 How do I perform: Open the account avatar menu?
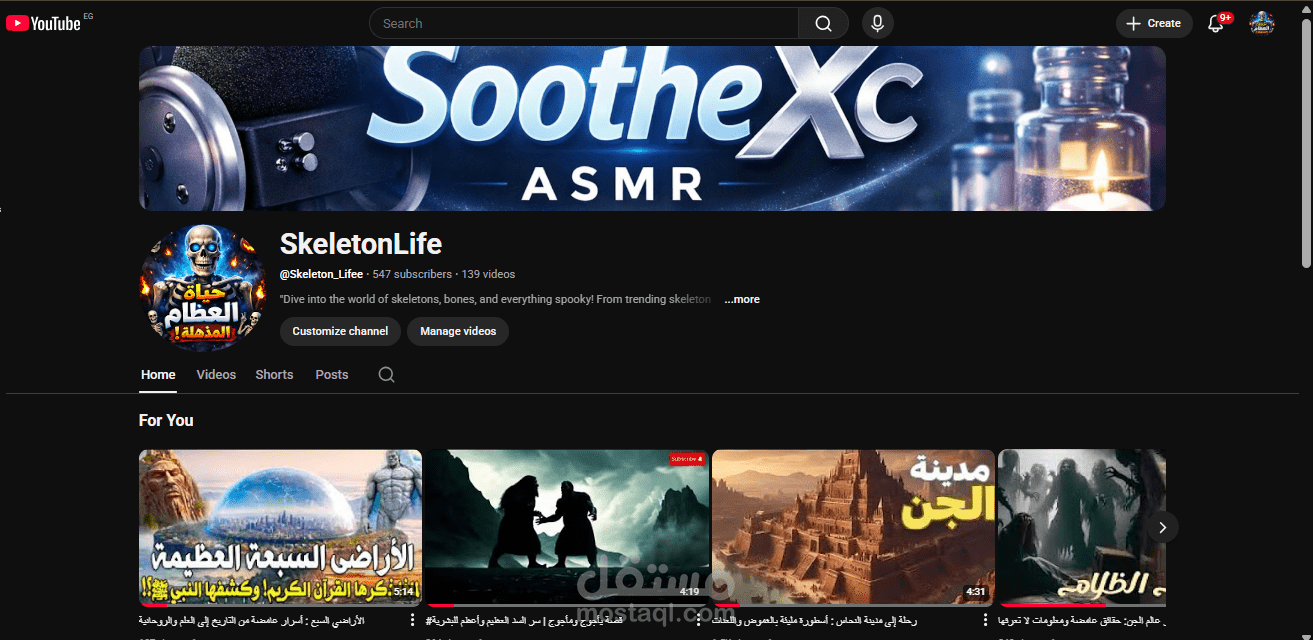[1262, 23]
